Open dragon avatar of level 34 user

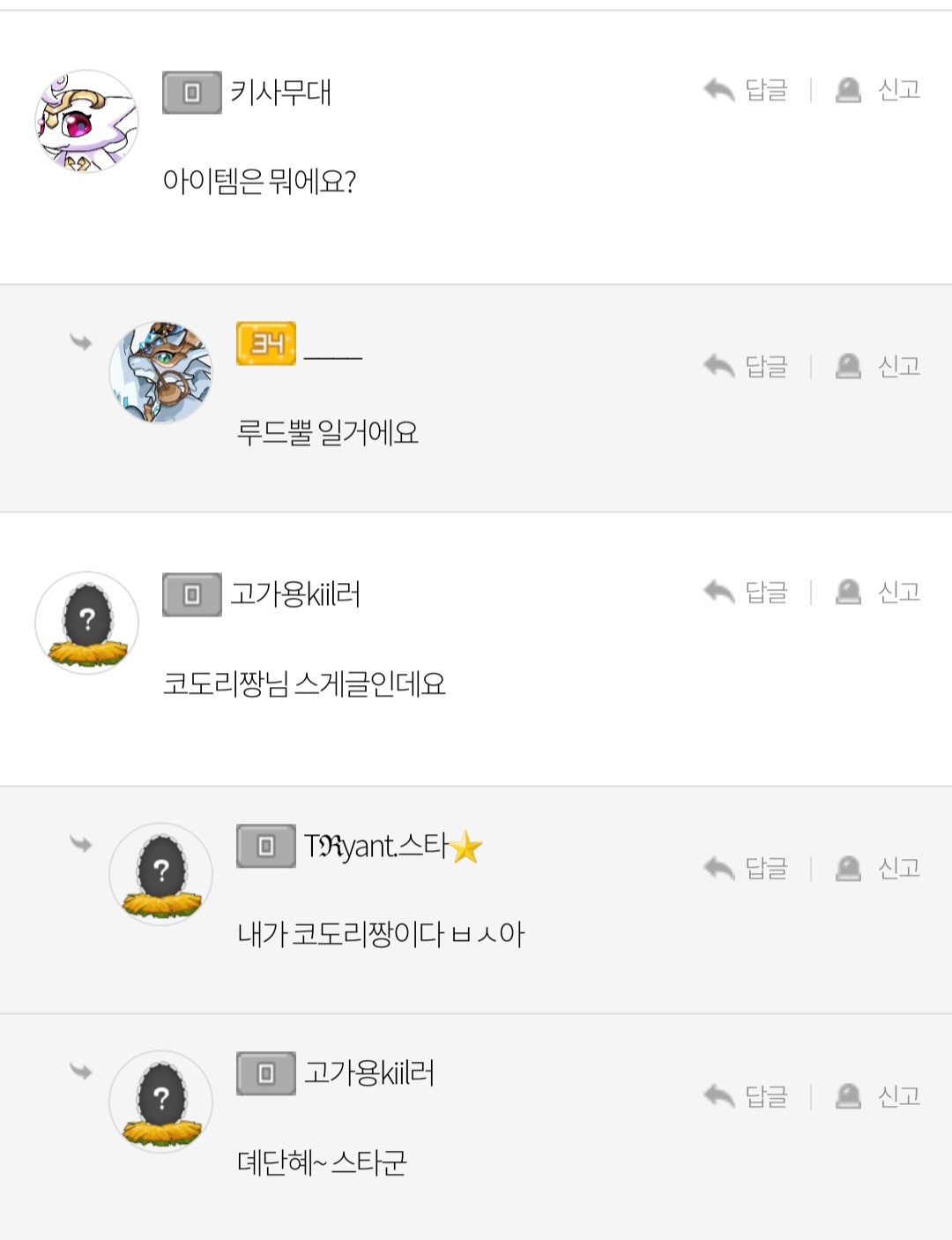(x=160, y=372)
